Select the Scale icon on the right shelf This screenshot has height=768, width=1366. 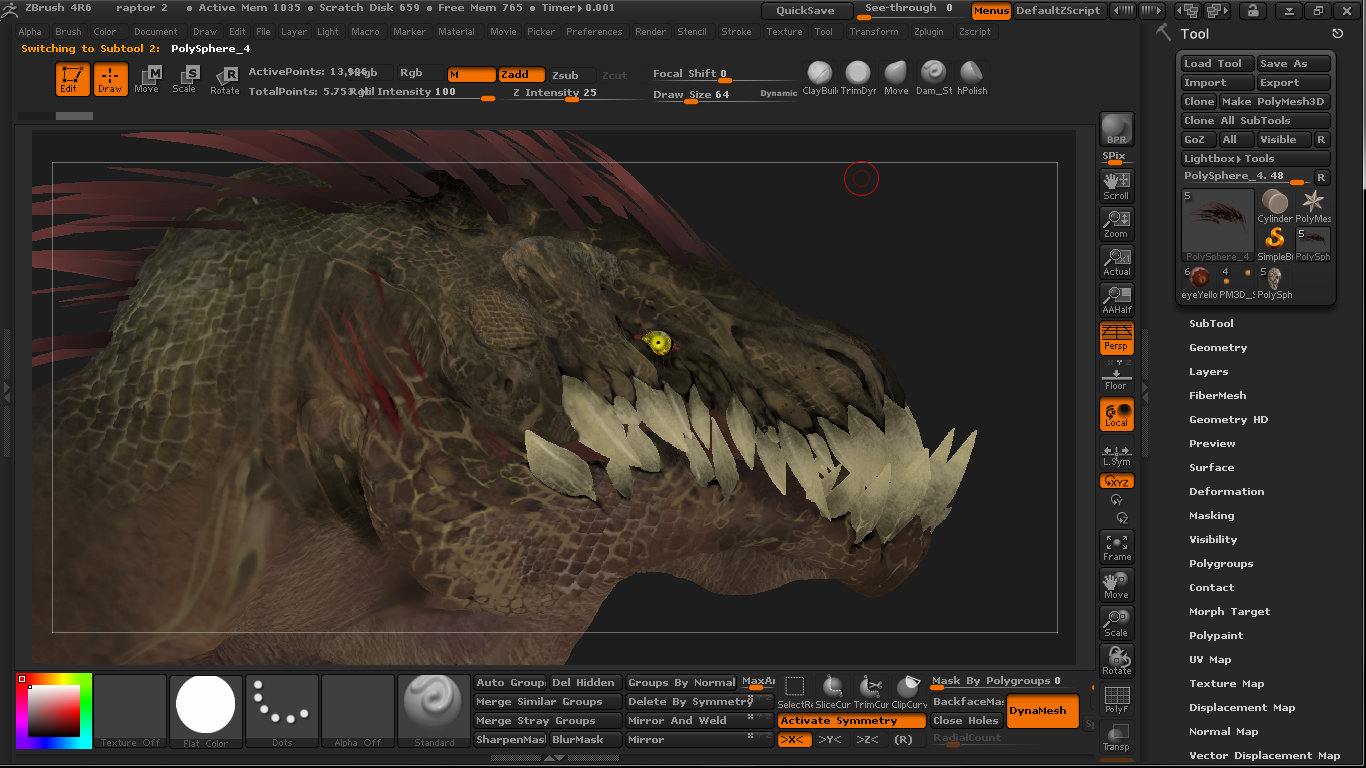coord(1116,622)
